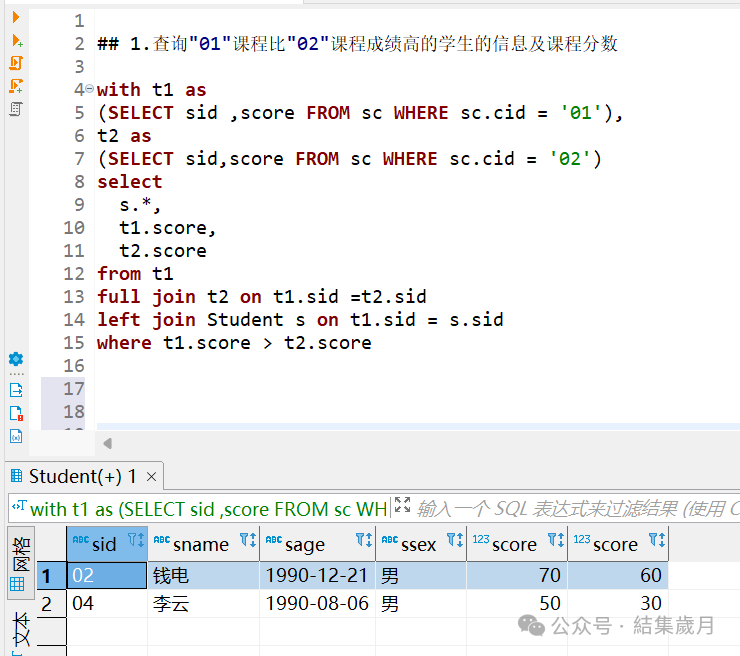Click the score cell showing 50
This screenshot has height=656, width=740.
point(517,603)
